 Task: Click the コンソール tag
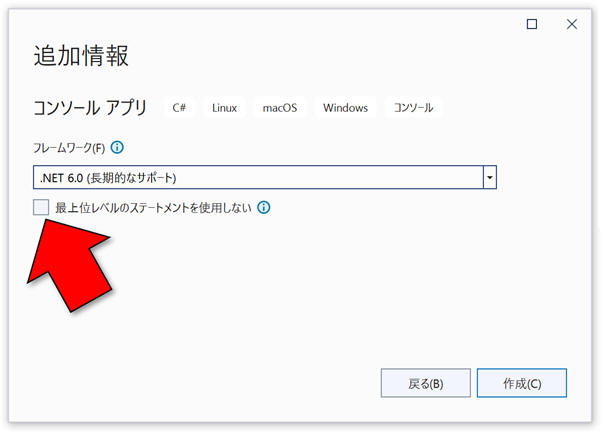tap(413, 107)
